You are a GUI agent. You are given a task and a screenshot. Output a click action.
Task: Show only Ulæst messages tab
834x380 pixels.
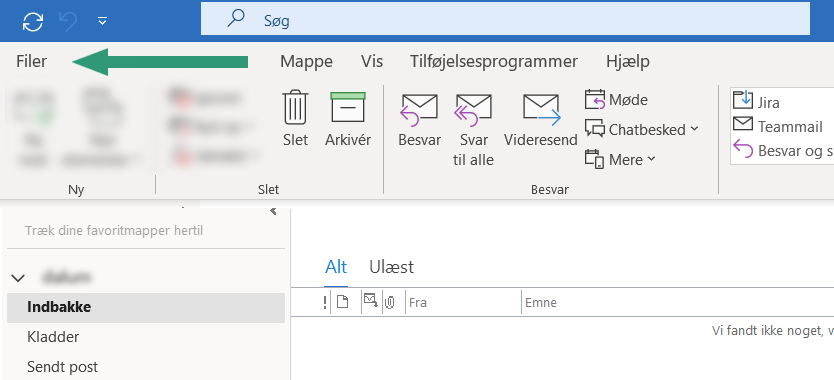391,267
